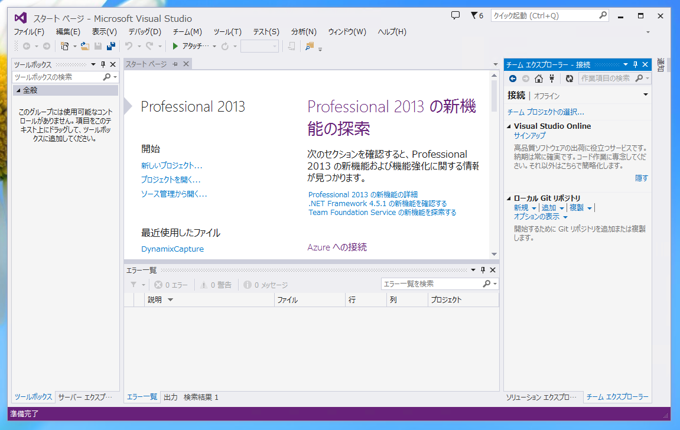Open the solution configurations combo box
Image resolution: width=680 pixels, height=430 pixels.
pos(259,46)
